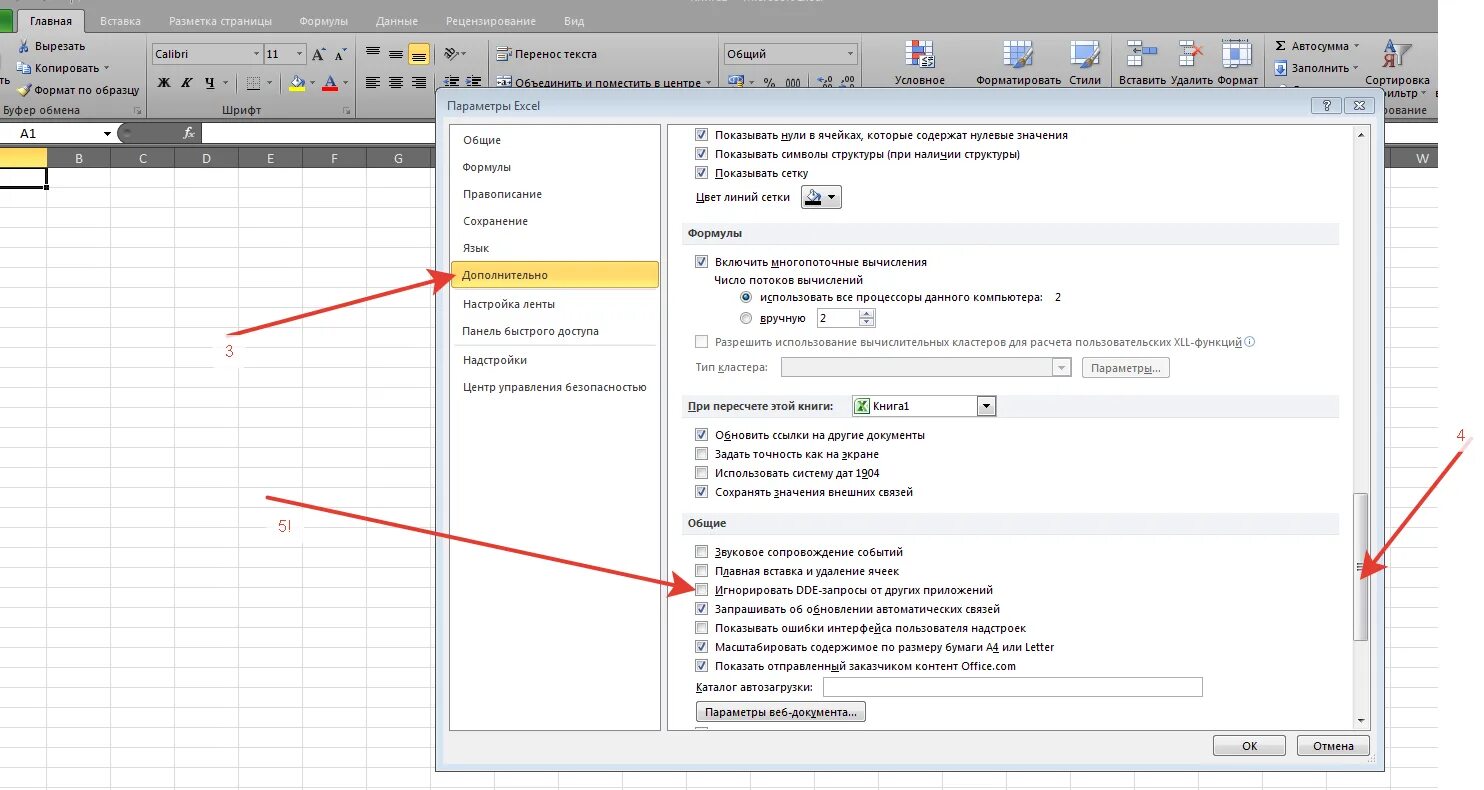
Task: Click the Copy (Копировать) icon
Action: tap(23, 68)
